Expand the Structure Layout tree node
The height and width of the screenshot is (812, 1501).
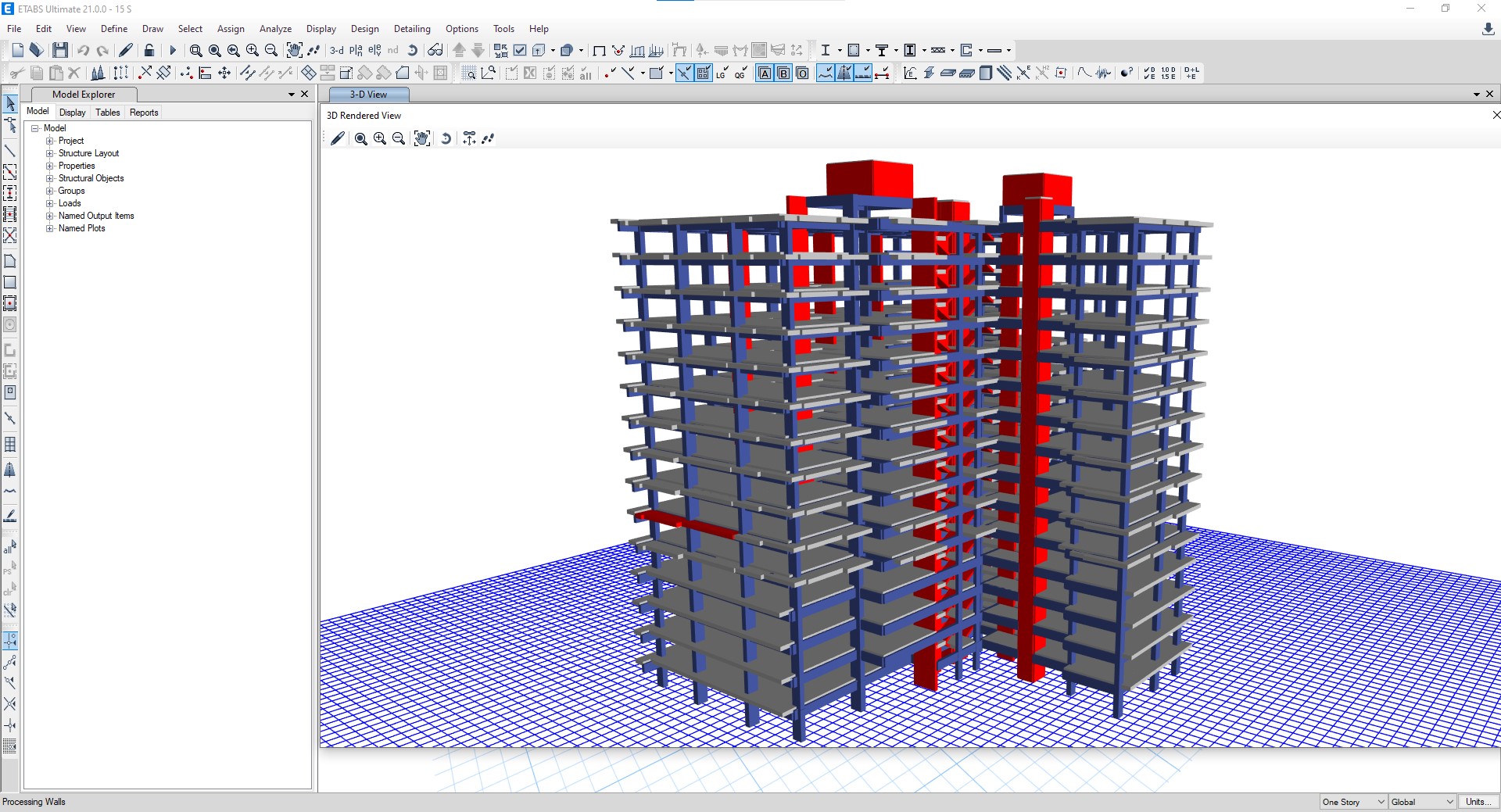tap(50, 153)
